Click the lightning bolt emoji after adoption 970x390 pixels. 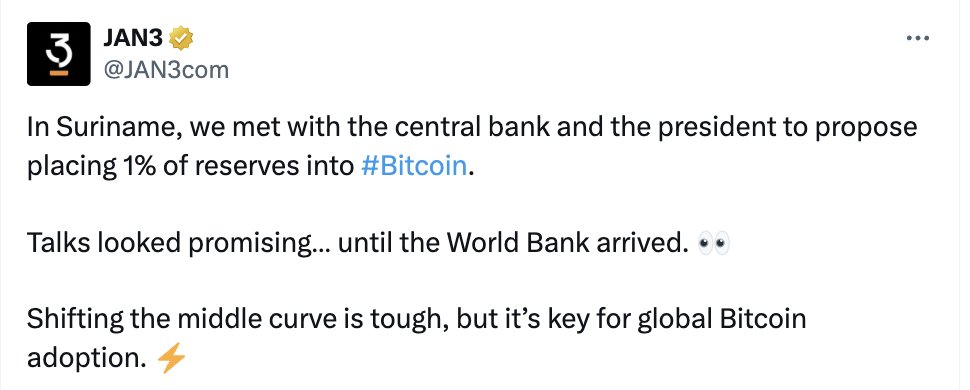point(171,359)
